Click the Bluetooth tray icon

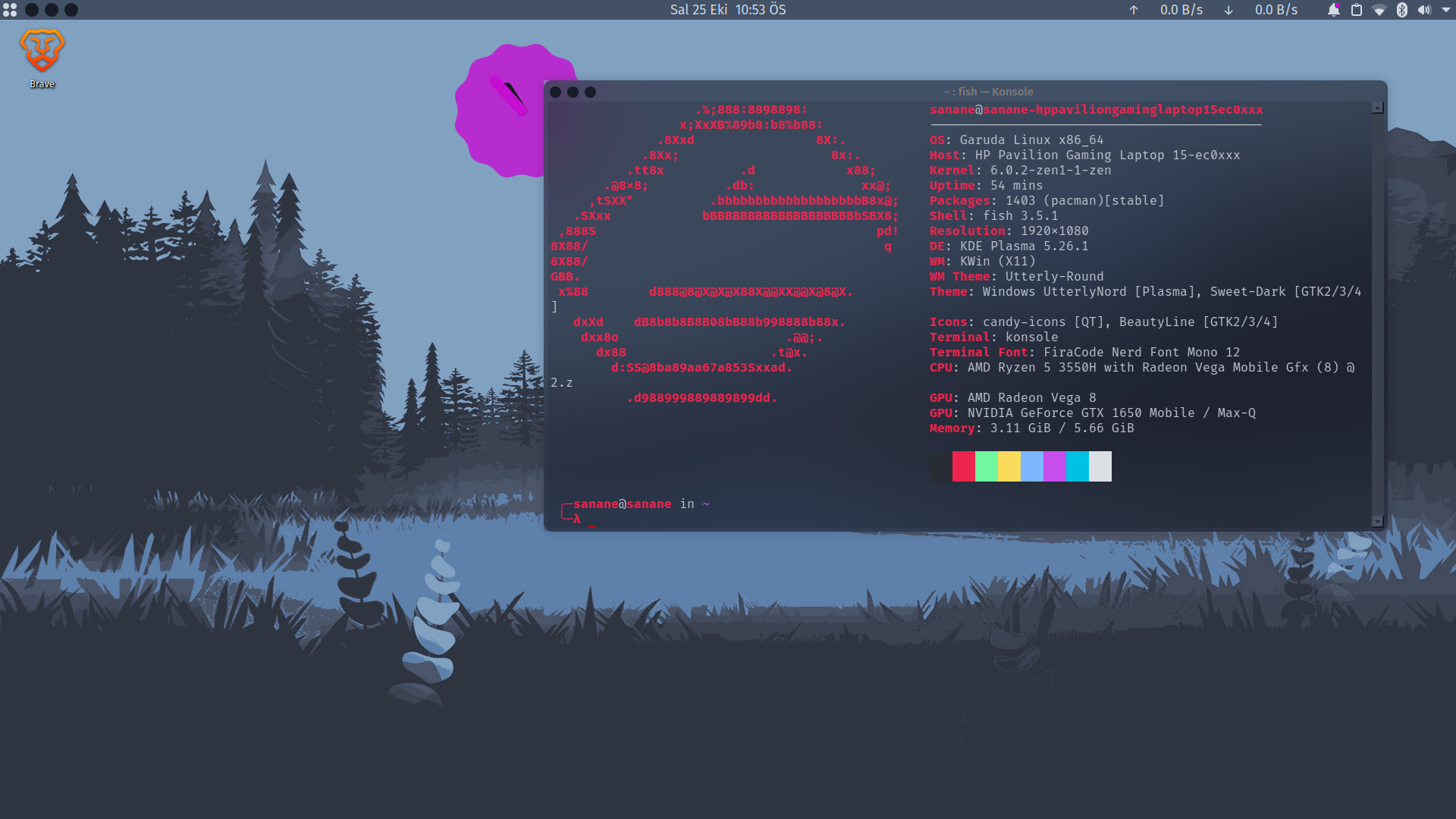1402,10
